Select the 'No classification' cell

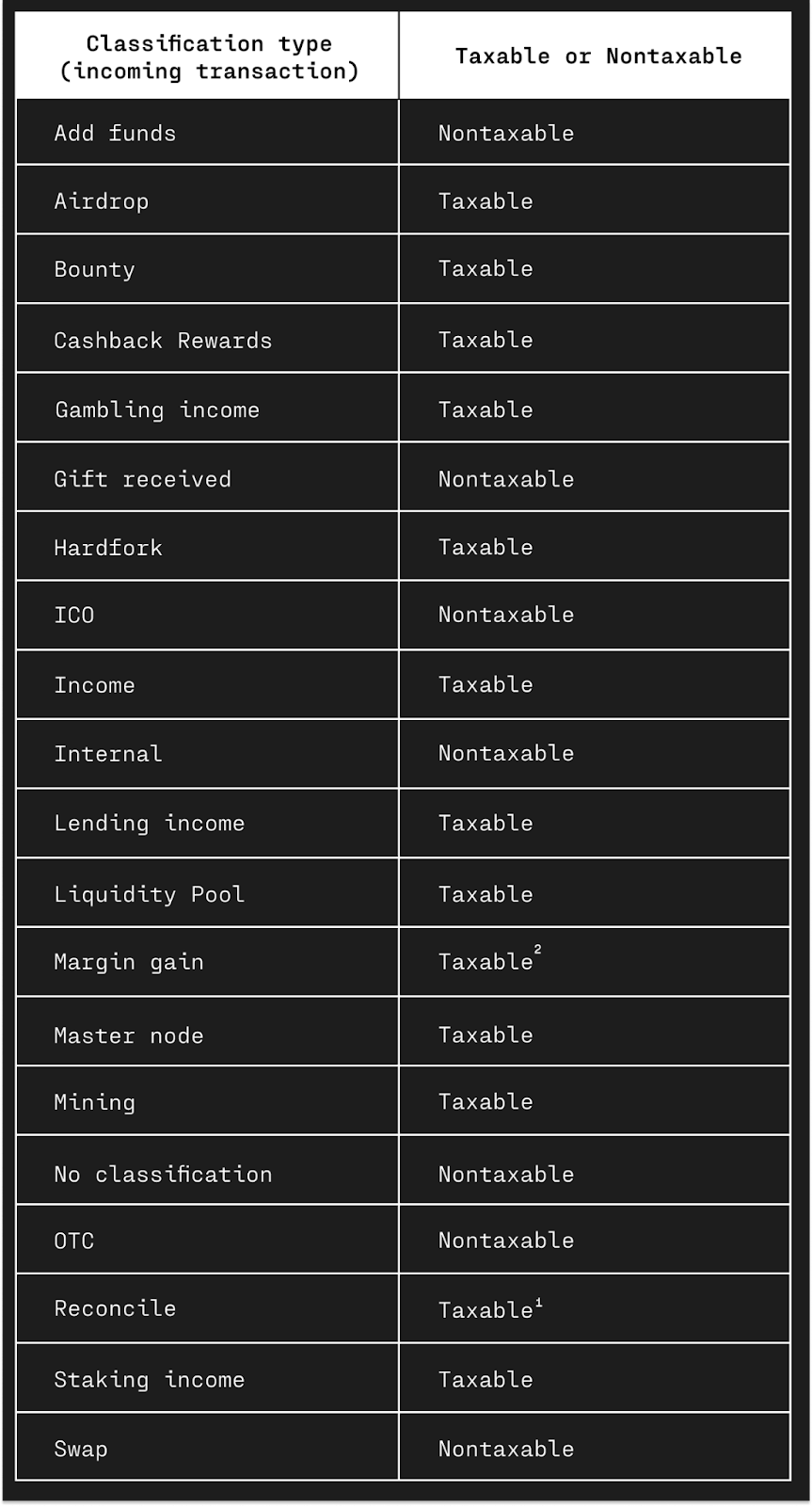(208, 1174)
